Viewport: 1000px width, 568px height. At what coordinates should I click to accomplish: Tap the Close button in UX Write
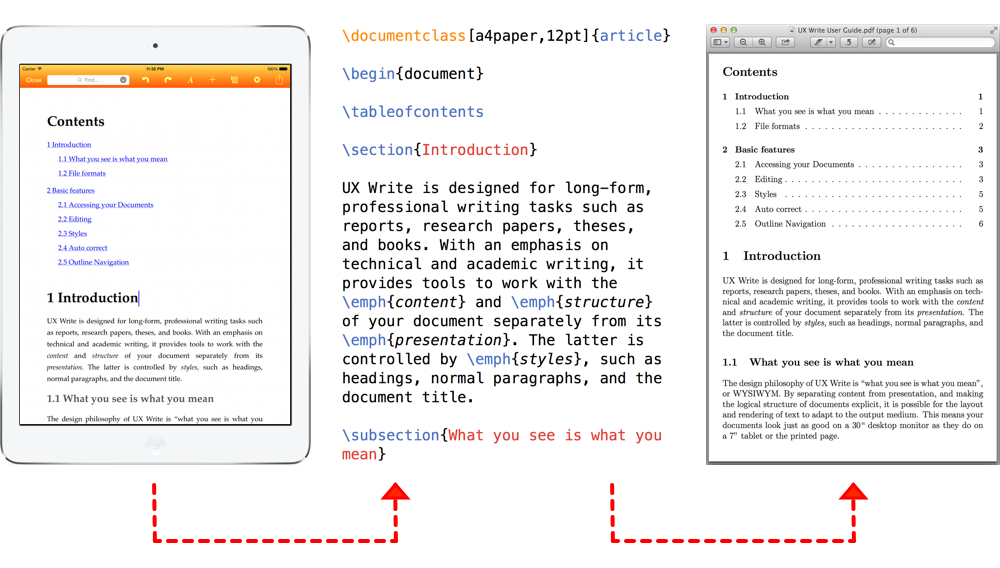pos(34,80)
